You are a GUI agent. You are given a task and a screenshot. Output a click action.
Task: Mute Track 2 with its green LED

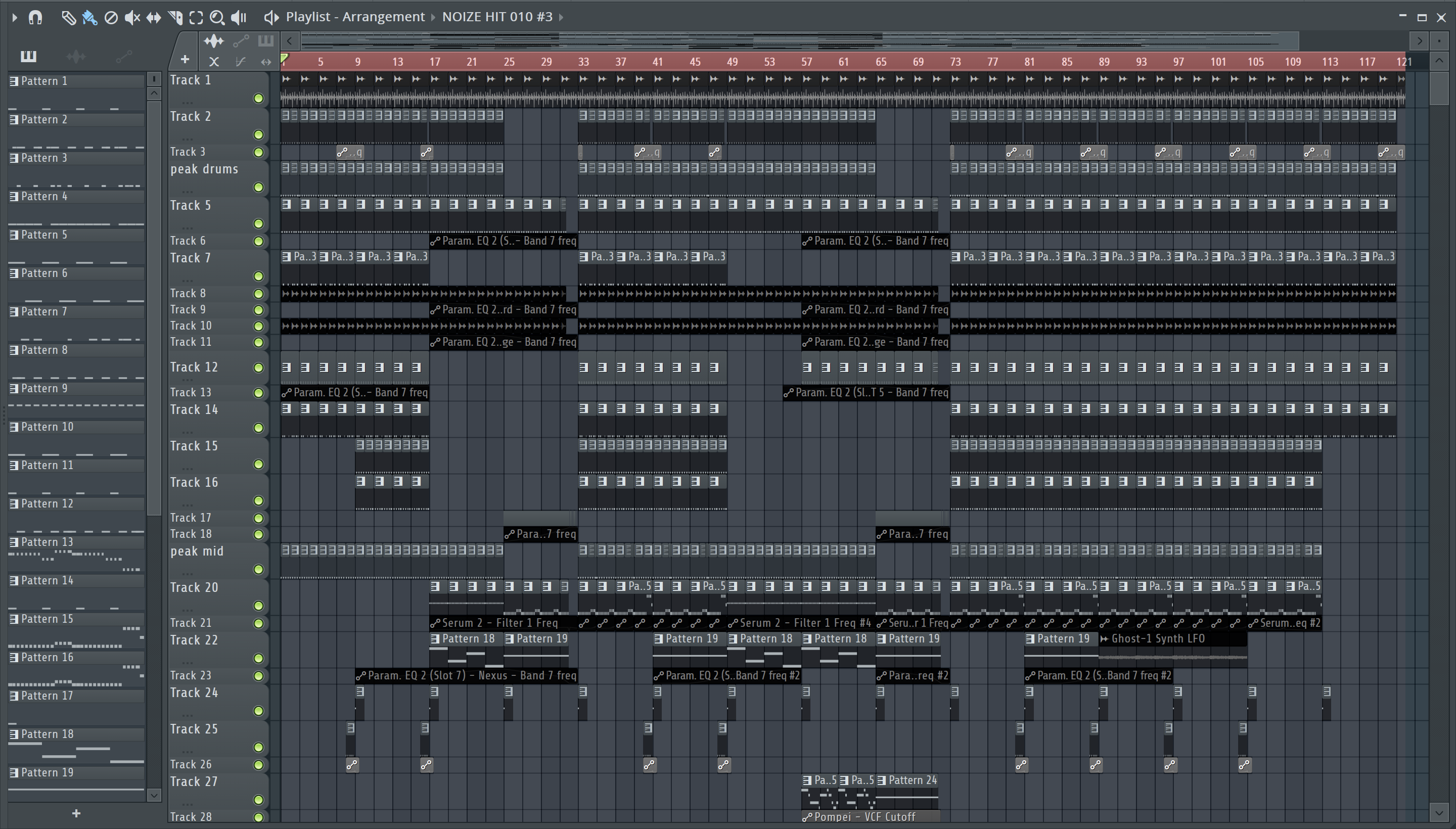point(258,135)
